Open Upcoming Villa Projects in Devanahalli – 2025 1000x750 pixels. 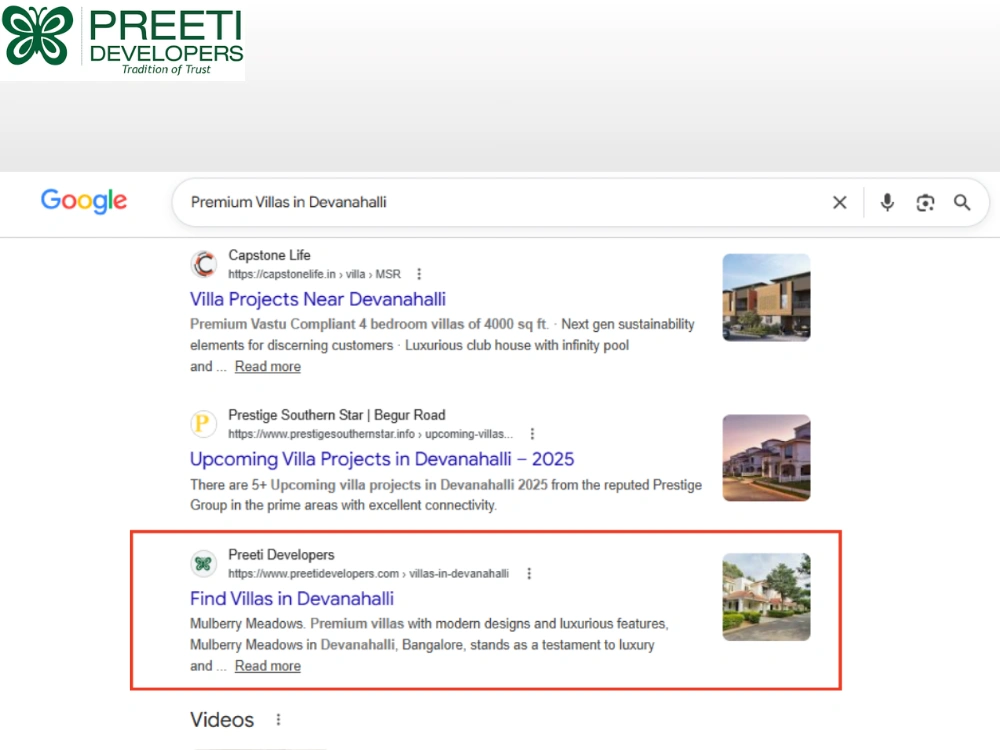tap(382, 459)
